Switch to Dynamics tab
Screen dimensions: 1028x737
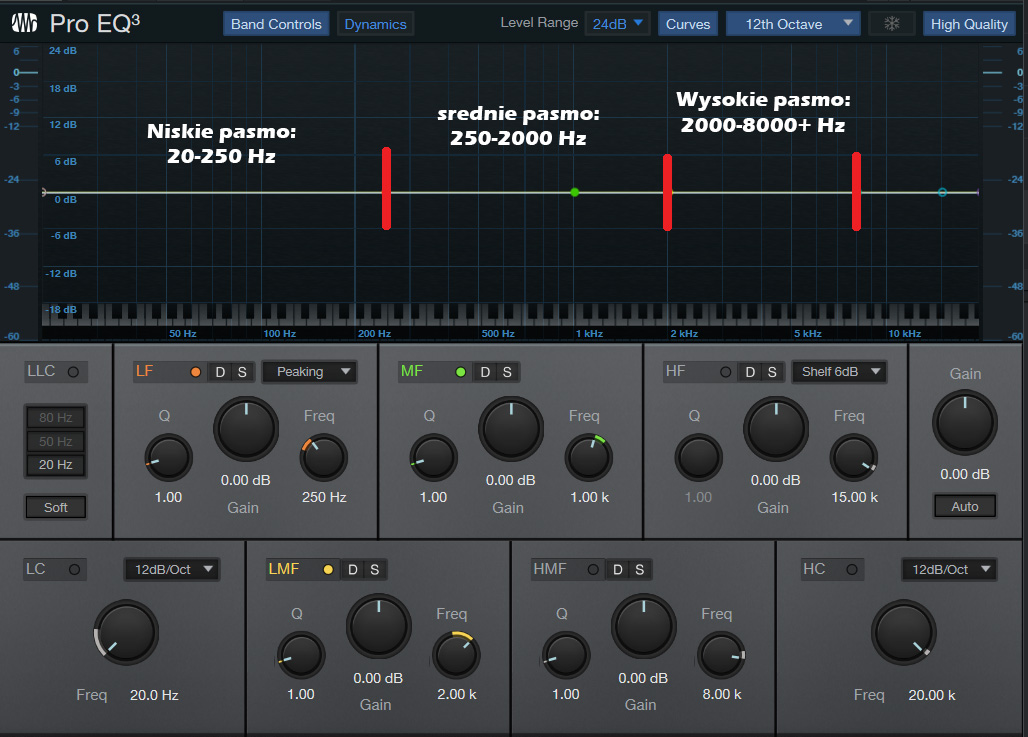[375, 24]
